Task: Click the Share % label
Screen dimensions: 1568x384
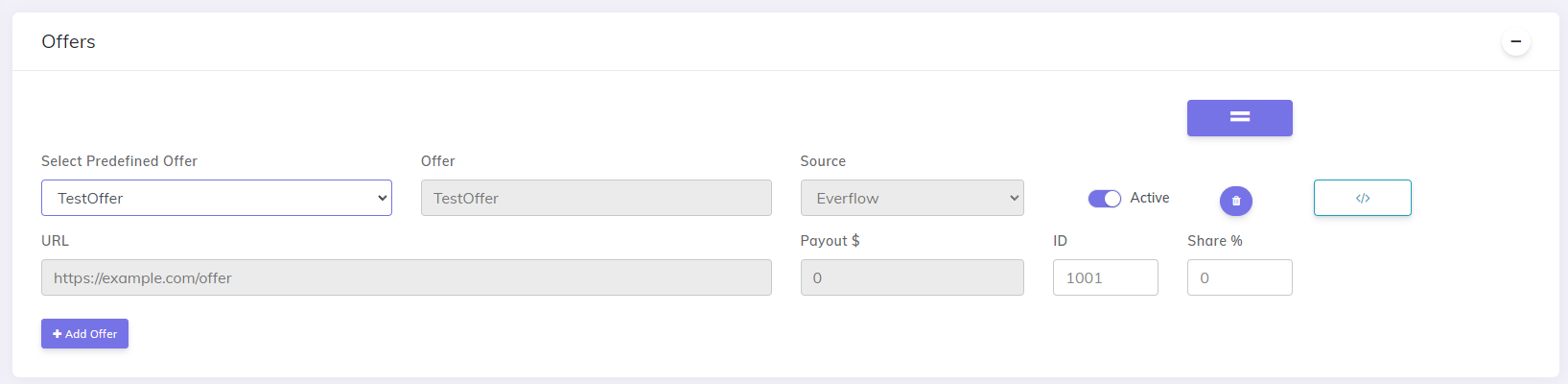Action: point(1214,241)
